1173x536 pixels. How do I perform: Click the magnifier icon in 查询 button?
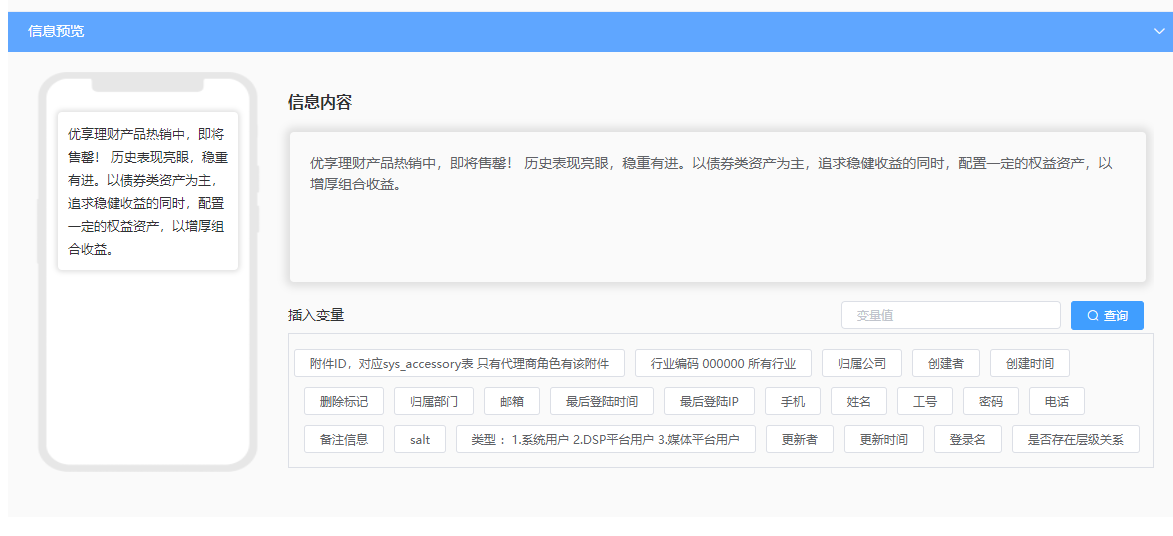point(1093,315)
